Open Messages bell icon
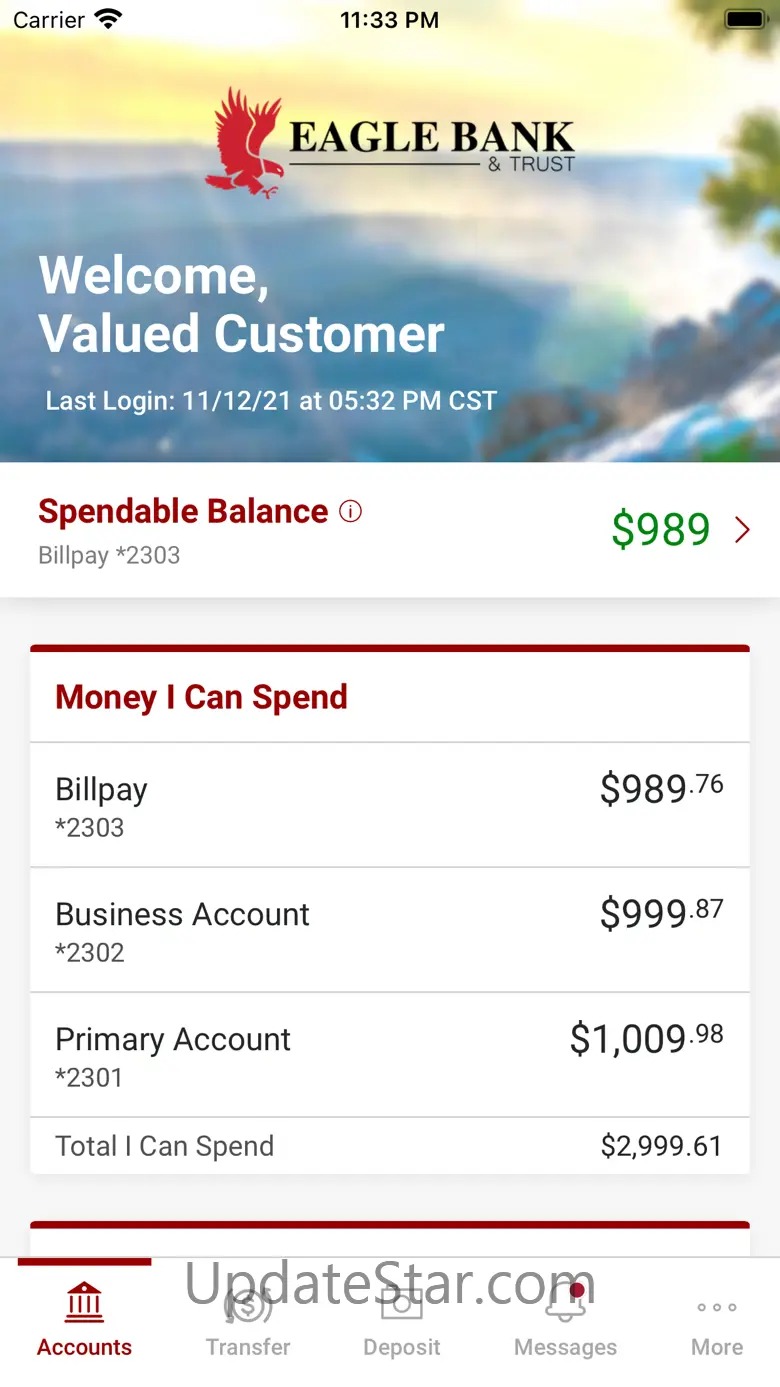Image resolution: width=780 pixels, height=1387 pixels. pyautogui.click(x=565, y=1303)
